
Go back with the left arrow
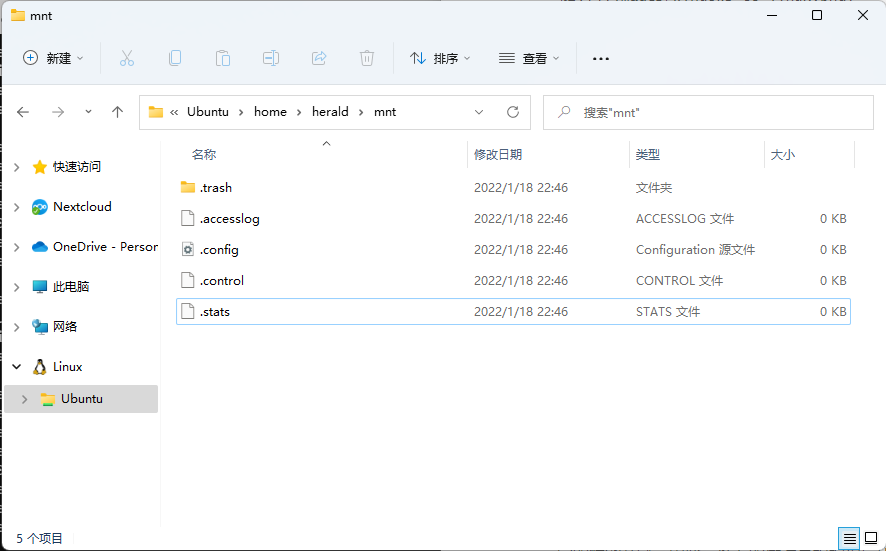(x=23, y=112)
